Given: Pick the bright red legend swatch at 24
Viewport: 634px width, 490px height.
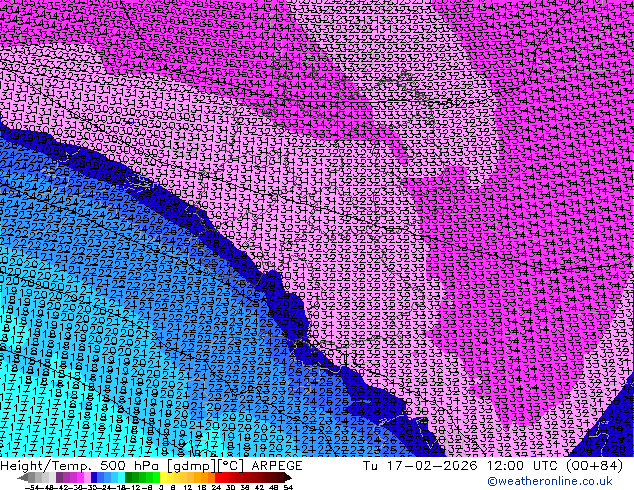Looking at the screenshot, I should coord(218,477).
